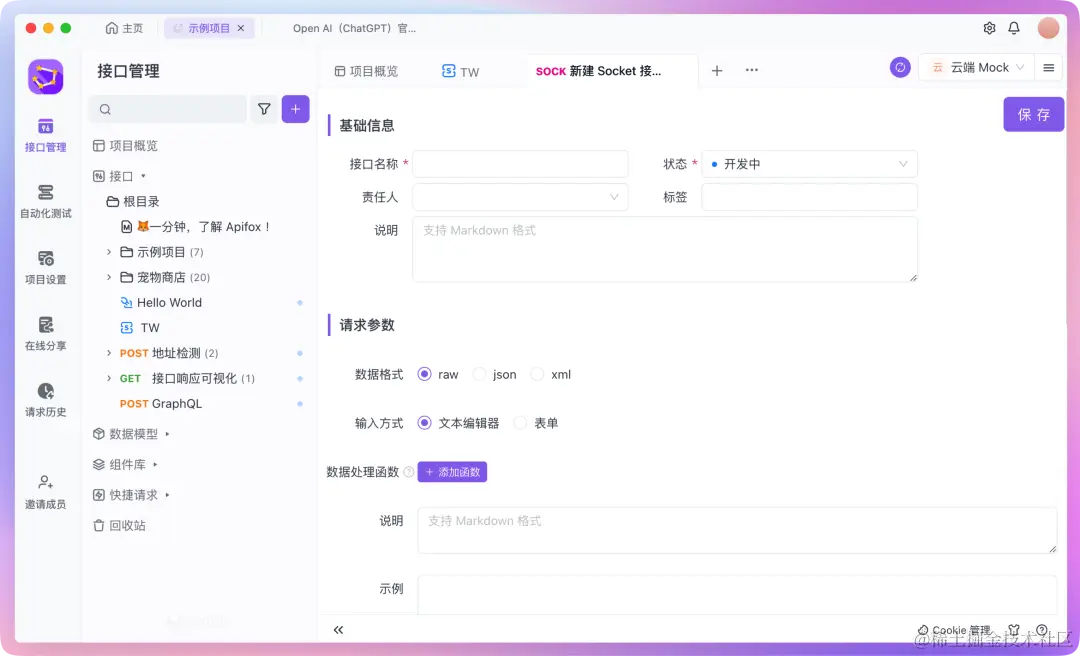Image resolution: width=1080 pixels, height=656 pixels.
Task: Open the 责任人 dropdown
Action: pyautogui.click(x=520, y=198)
